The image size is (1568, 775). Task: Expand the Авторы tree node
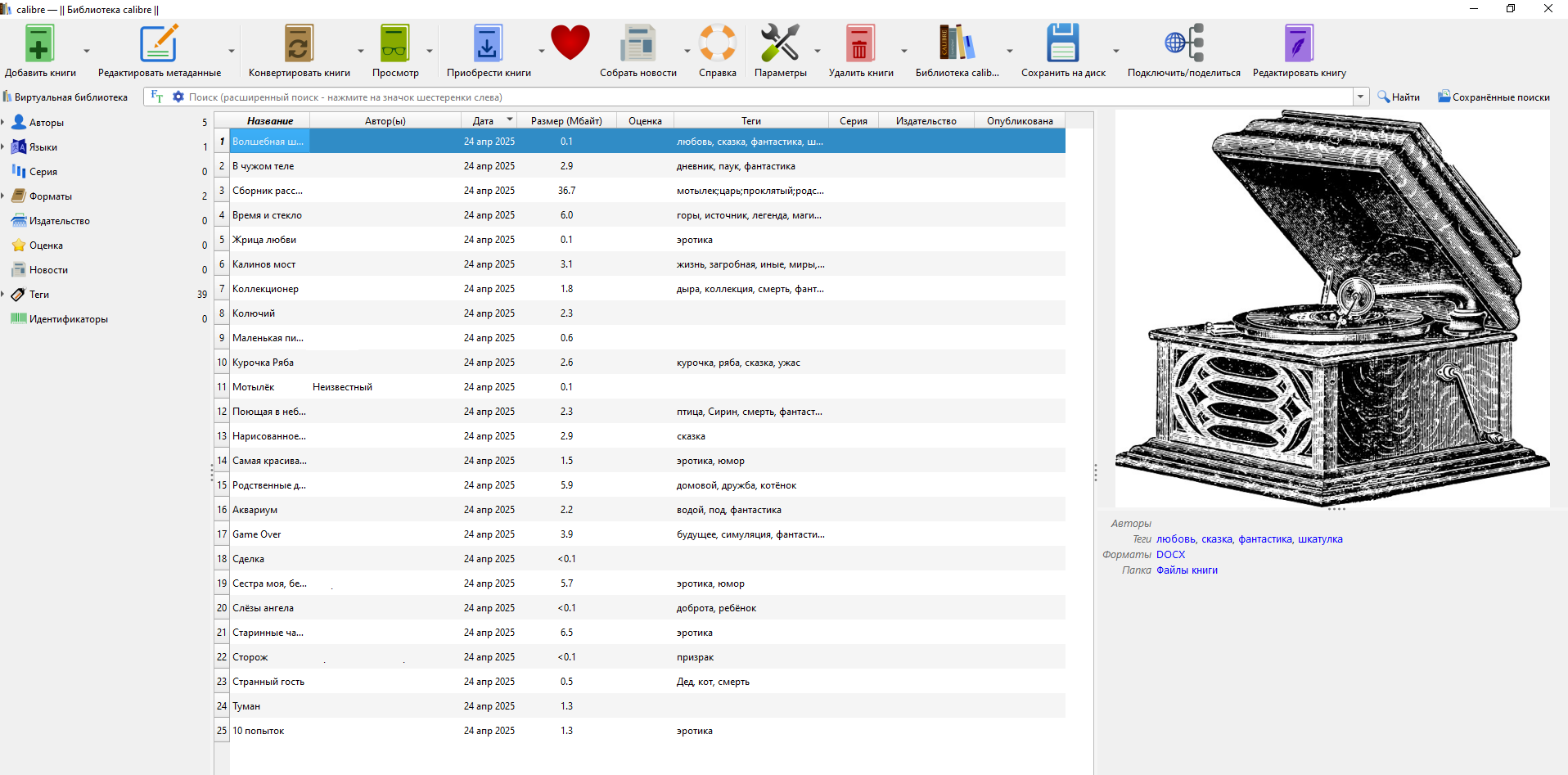(x=3, y=122)
